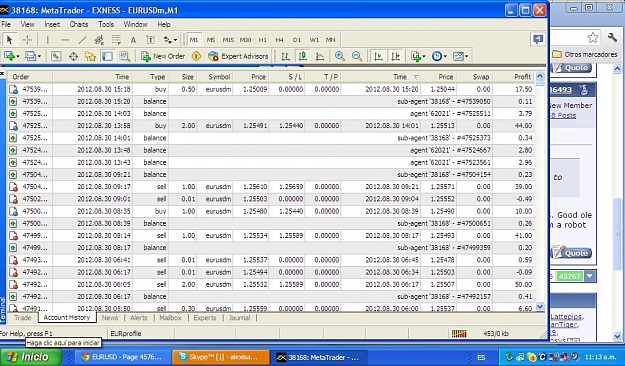Switch chart to M15 timeframe
Viewport: 625px width, 366px height.
[x=228, y=39]
